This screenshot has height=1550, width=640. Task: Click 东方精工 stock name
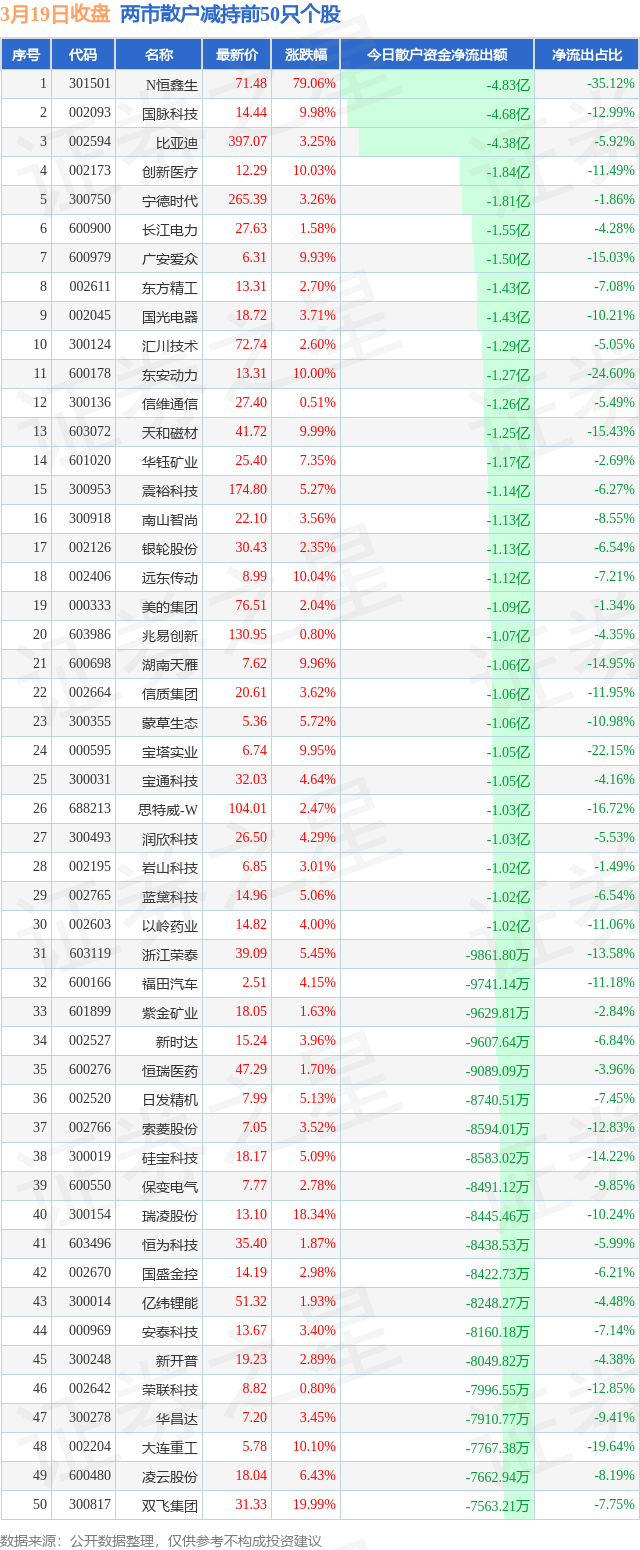coord(170,287)
